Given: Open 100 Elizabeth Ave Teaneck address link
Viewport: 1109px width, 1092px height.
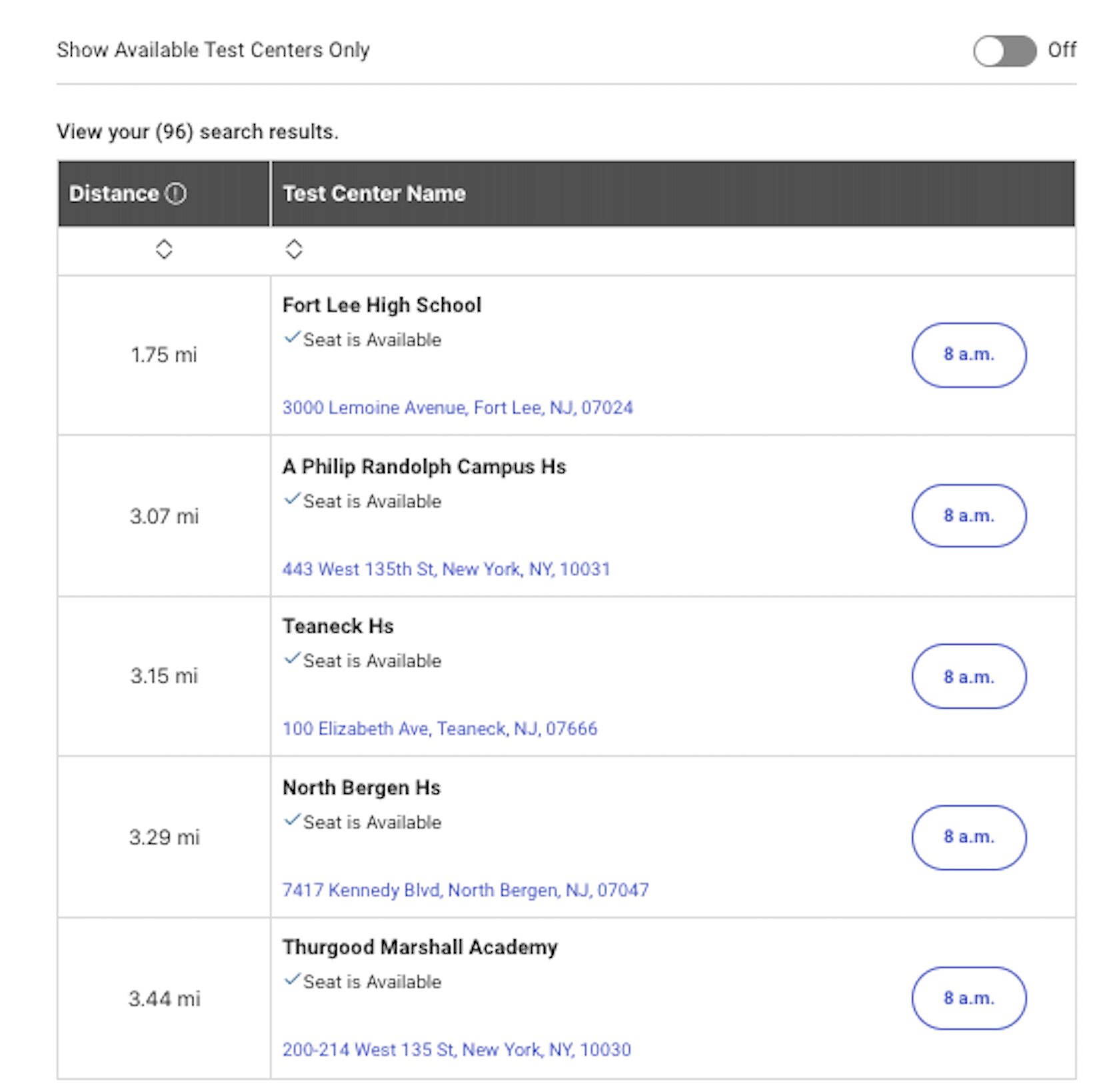Looking at the screenshot, I should [x=439, y=729].
